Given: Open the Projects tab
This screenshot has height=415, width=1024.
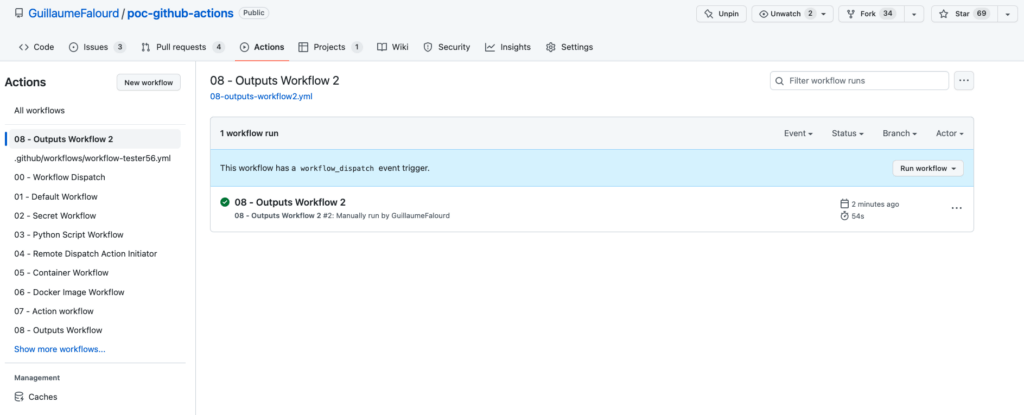Looking at the screenshot, I should coord(330,47).
